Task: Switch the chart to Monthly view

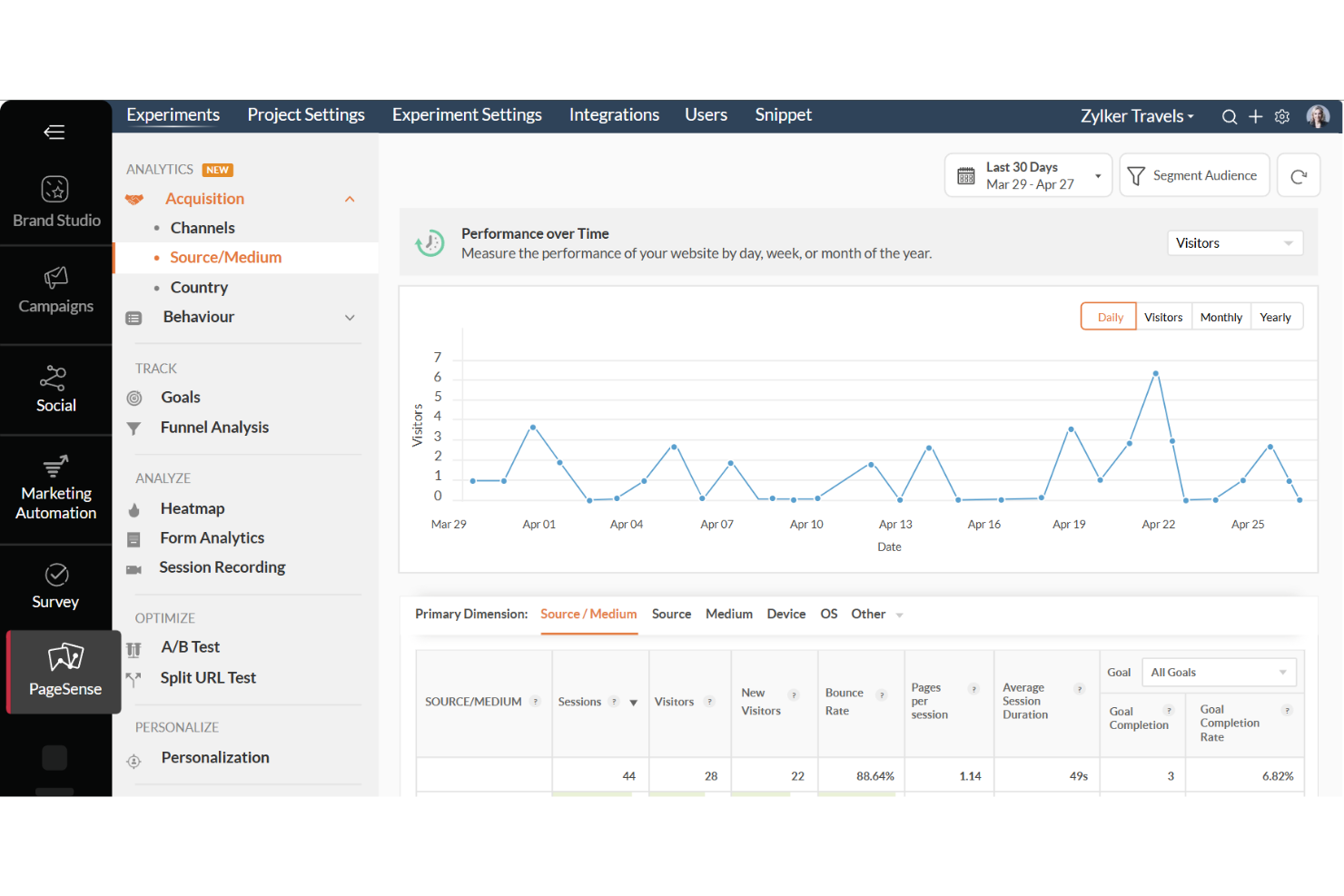Action: pyautogui.click(x=1220, y=316)
